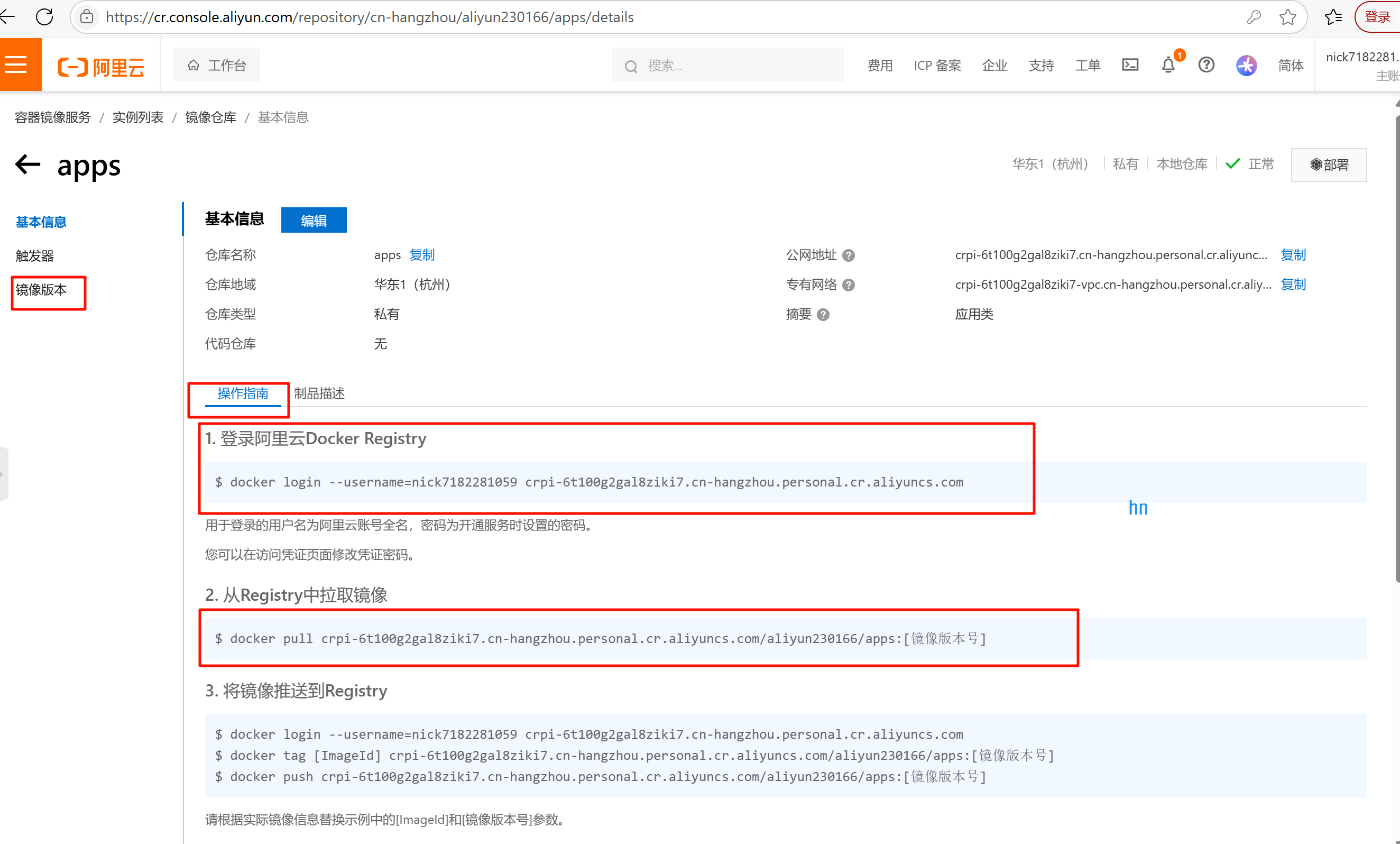
Task: Open the Cloud Shell terminal icon
Action: click(x=1130, y=65)
